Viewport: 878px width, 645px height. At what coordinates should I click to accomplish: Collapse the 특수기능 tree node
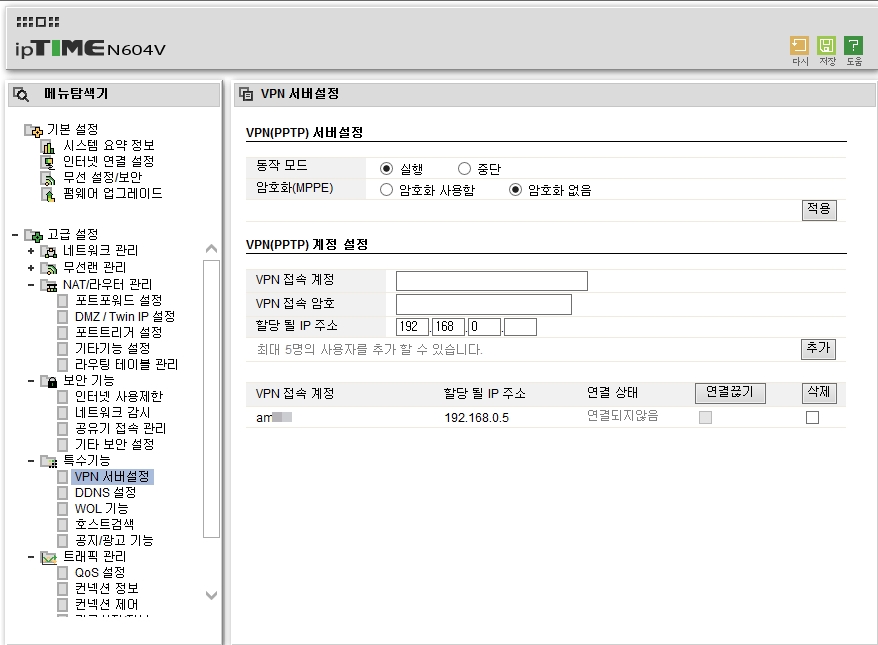[31, 461]
